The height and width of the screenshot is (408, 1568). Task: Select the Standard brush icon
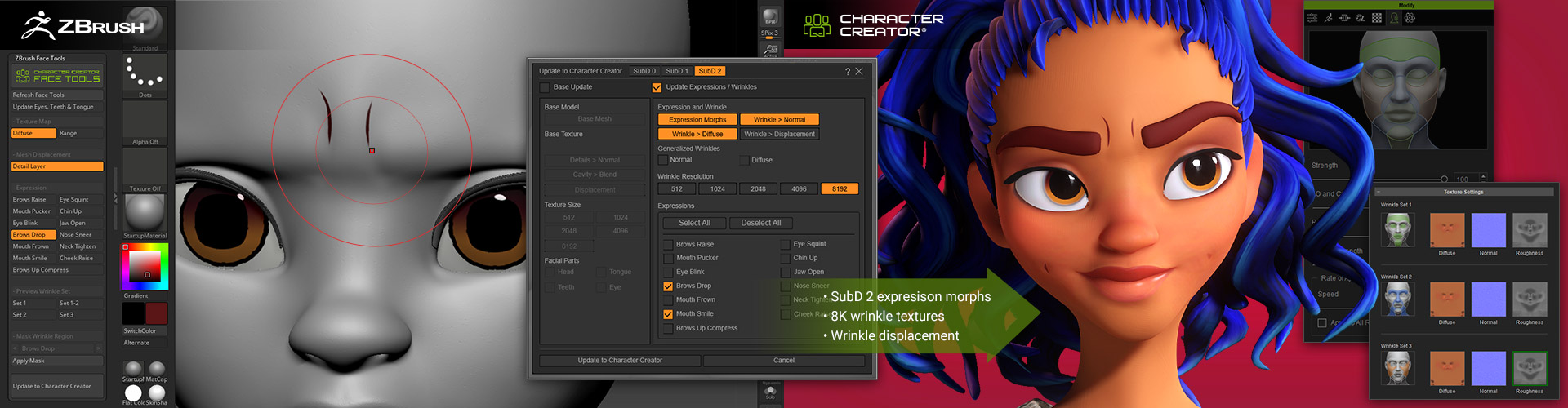pos(145,26)
